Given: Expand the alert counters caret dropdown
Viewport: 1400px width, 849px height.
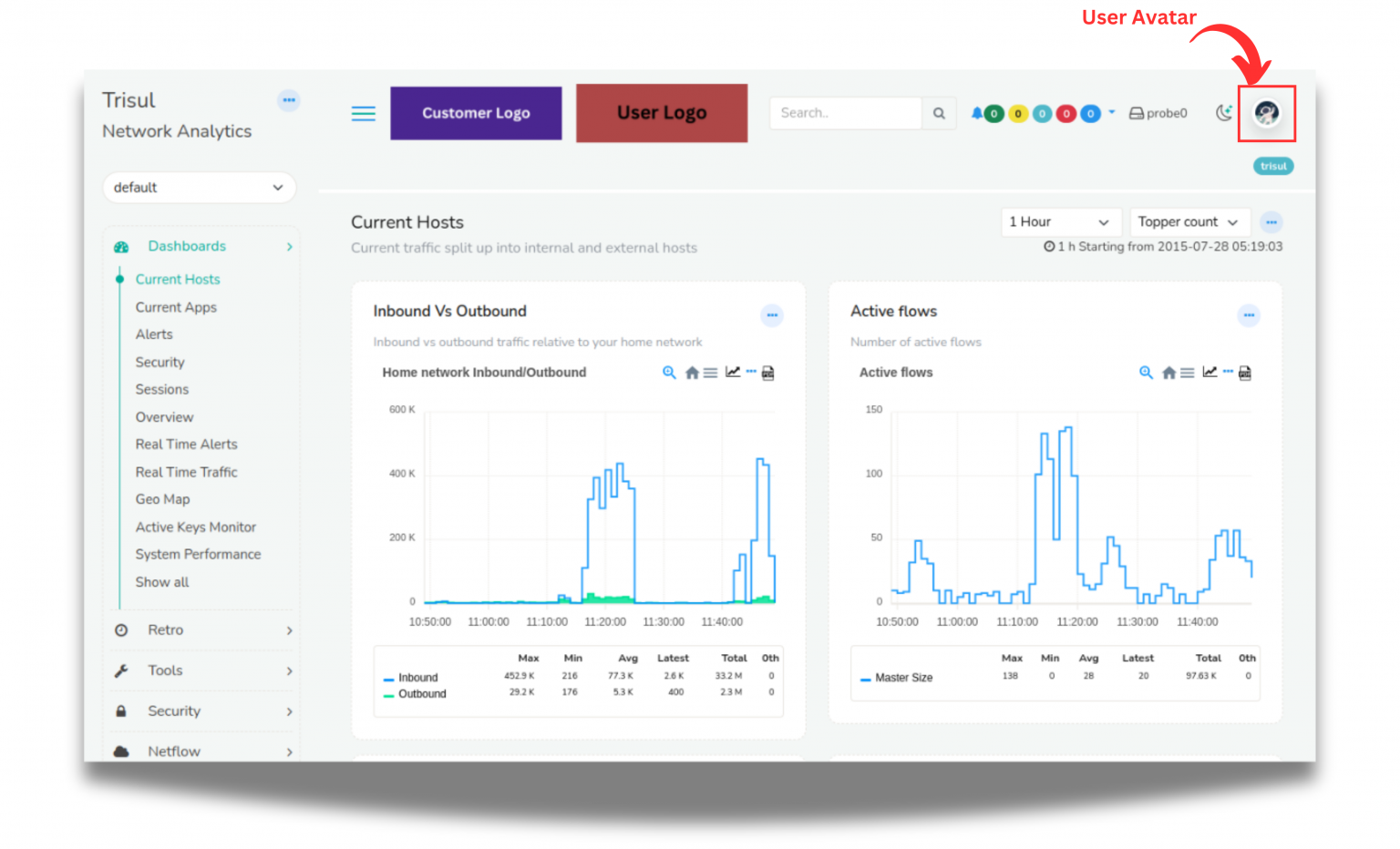Looking at the screenshot, I should coord(1112,112).
